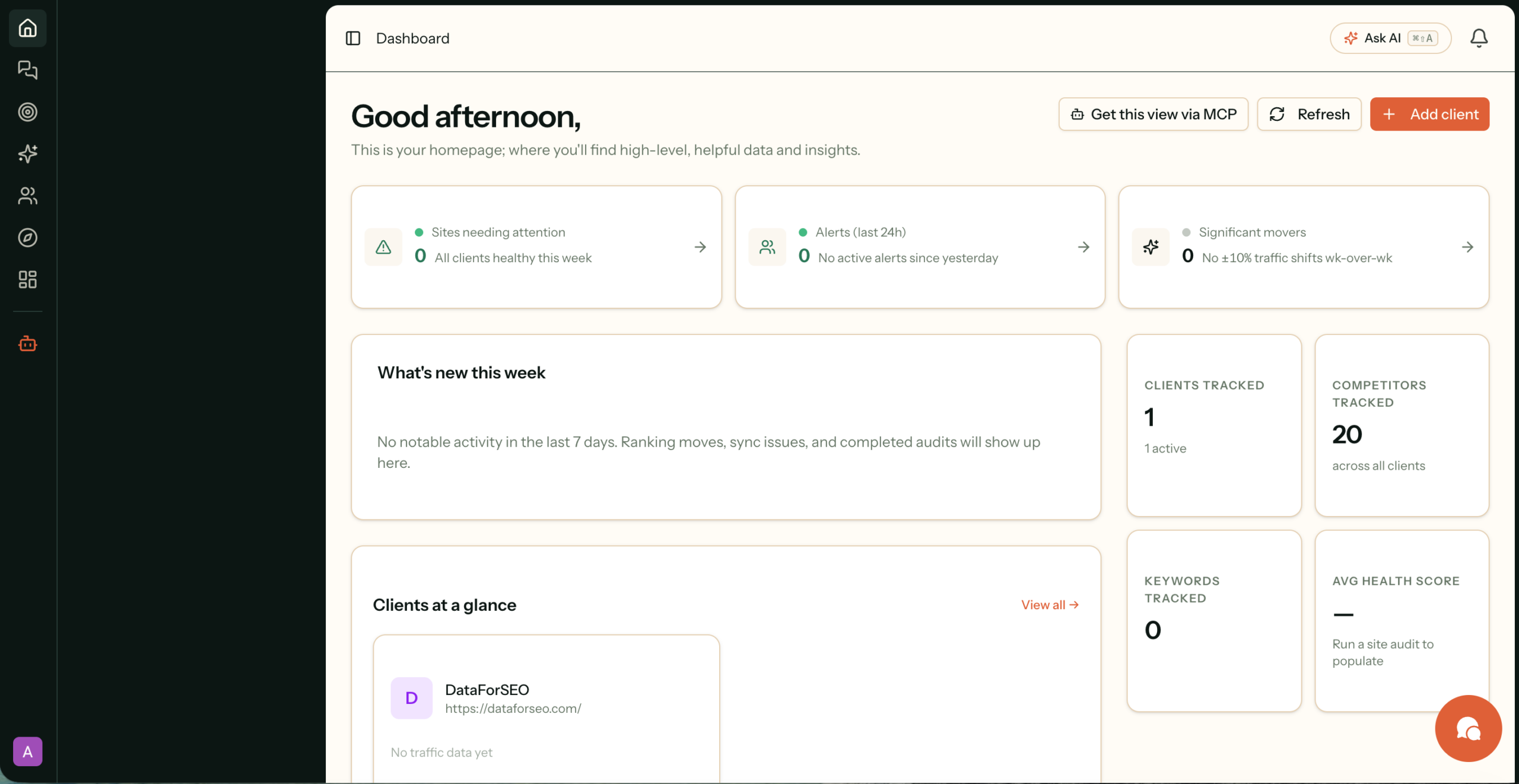This screenshot has height=784, width=1519.
Task: Click "No active alerts since yesterday" text
Action: pyautogui.click(x=908, y=258)
